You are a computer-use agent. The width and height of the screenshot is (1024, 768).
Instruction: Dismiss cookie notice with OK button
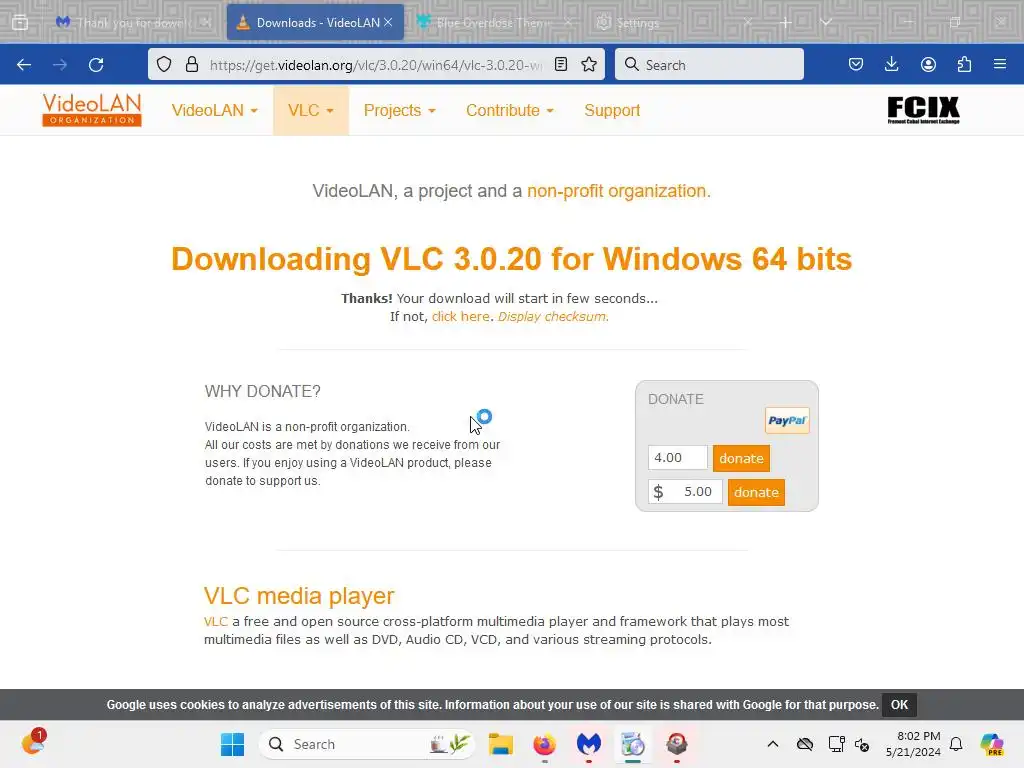(x=899, y=705)
